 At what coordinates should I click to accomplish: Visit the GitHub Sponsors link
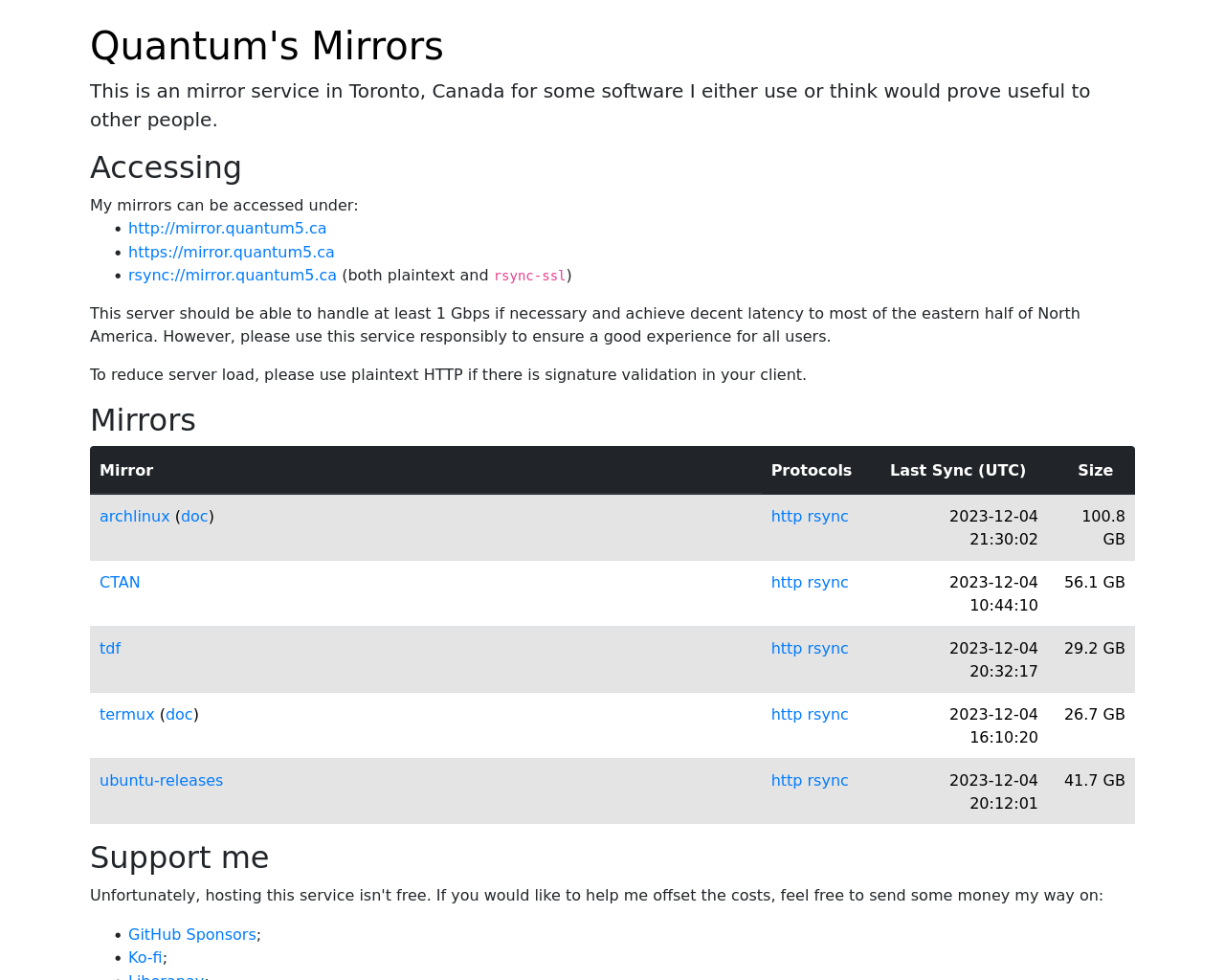coord(191,935)
